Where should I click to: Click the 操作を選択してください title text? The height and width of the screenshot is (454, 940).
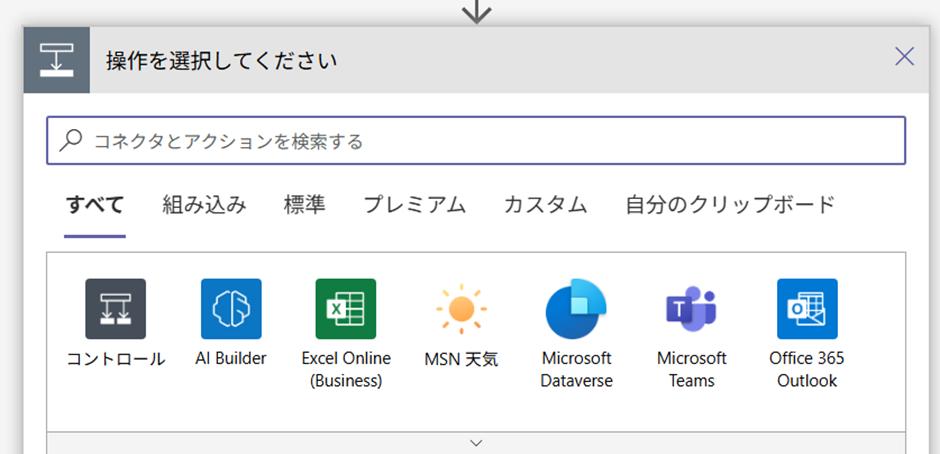coord(222,61)
